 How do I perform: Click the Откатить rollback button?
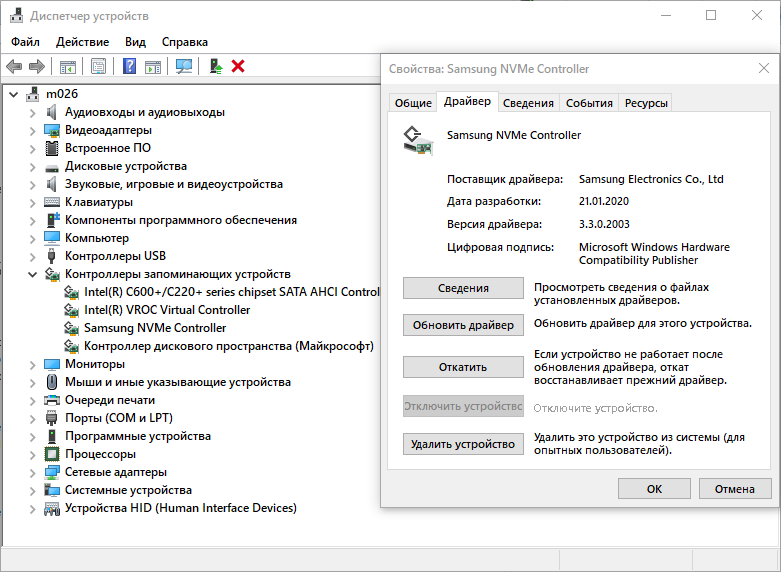coord(463,367)
